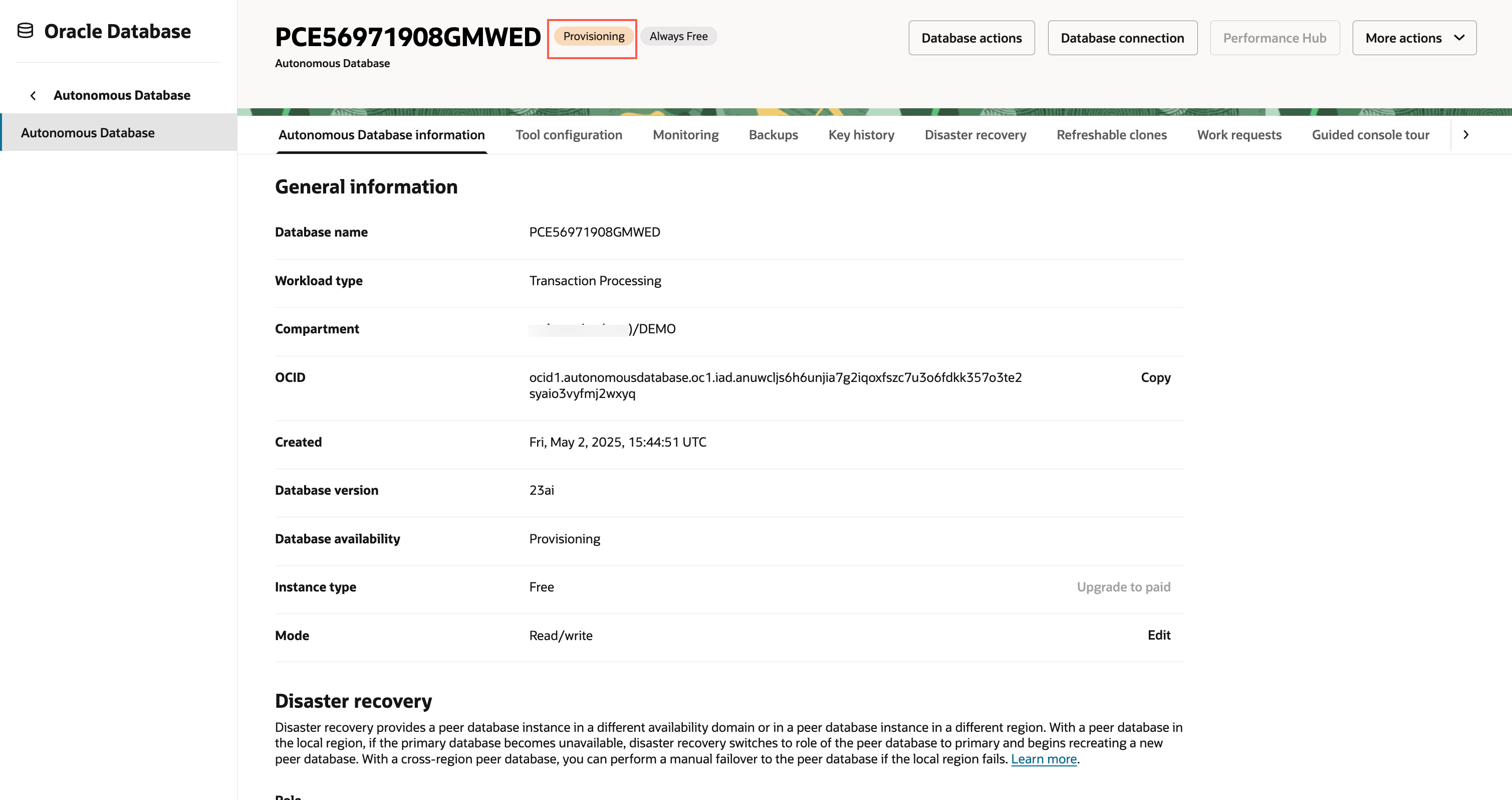Switch to Work requests tab
This screenshot has width=1512, height=800.
tap(1238, 135)
